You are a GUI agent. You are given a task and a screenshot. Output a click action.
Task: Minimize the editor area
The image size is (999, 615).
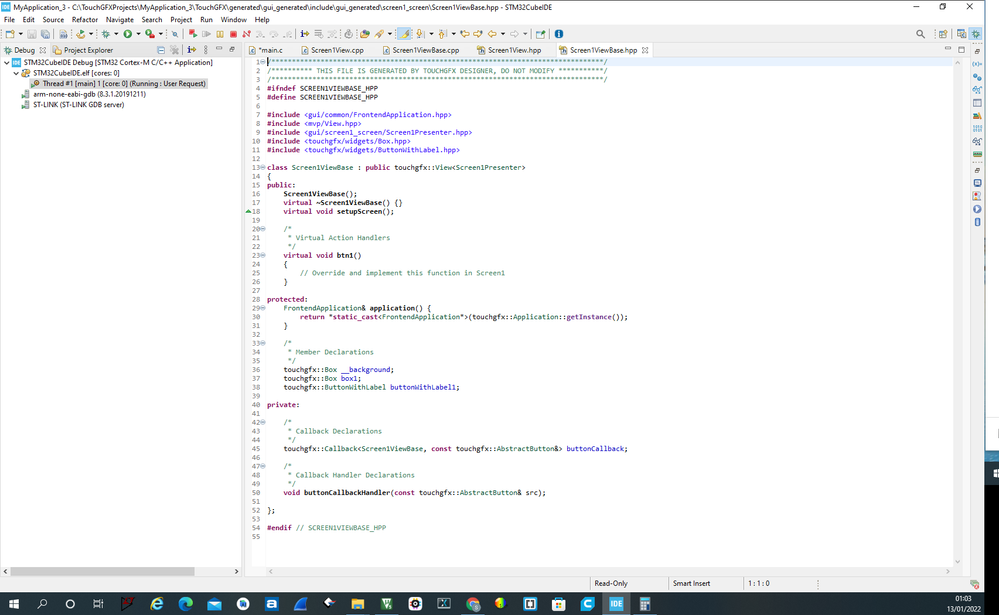(x=947, y=49)
